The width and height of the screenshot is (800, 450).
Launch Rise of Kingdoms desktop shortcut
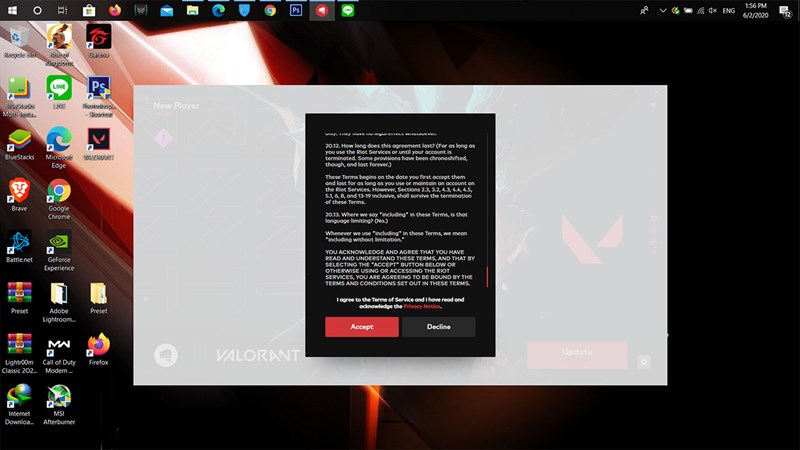[x=59, y=45]
